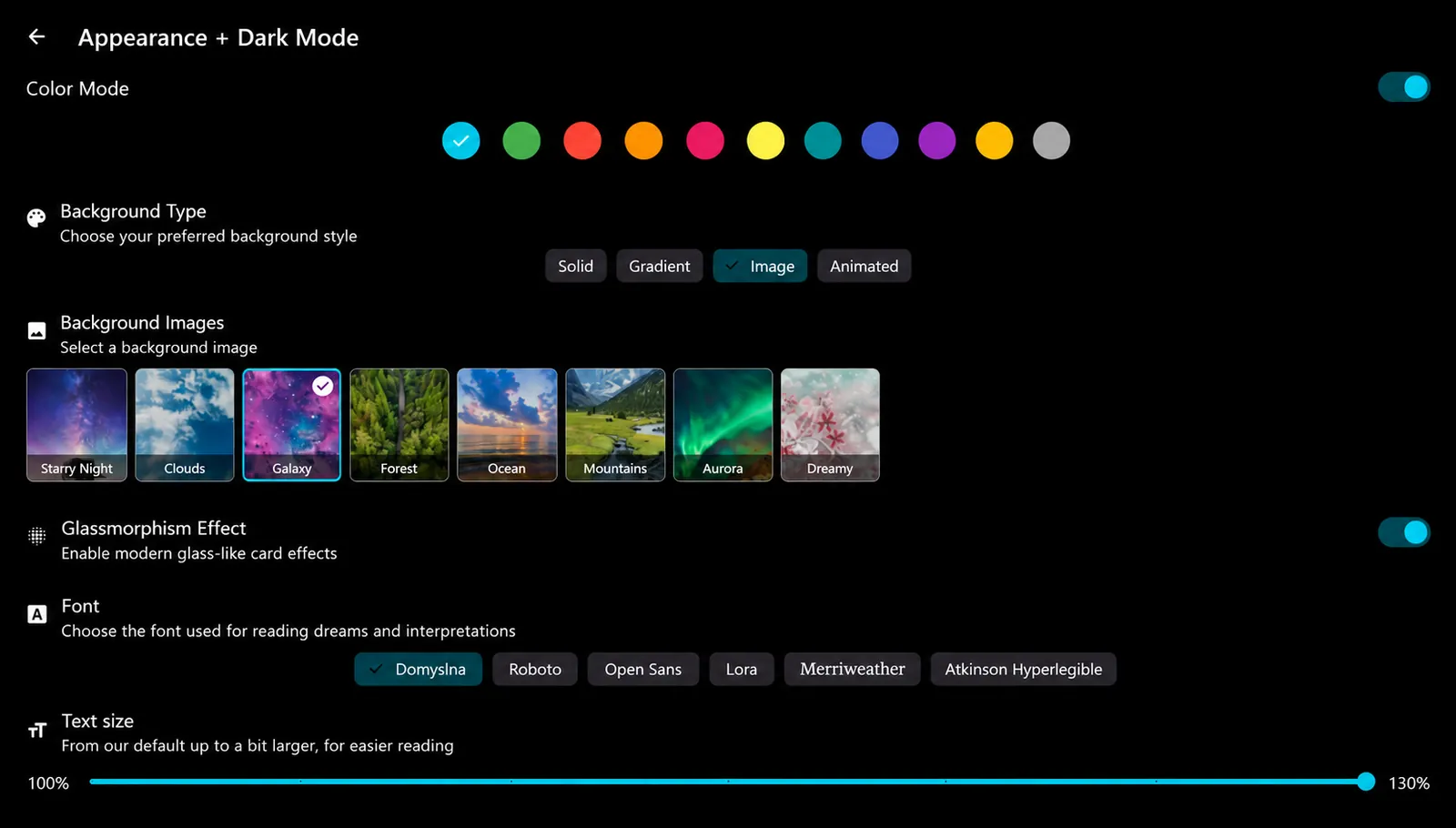This screenshot has width=1456, height=828.
Task: Go back using the arrow icon
Action: pos(36,36)
